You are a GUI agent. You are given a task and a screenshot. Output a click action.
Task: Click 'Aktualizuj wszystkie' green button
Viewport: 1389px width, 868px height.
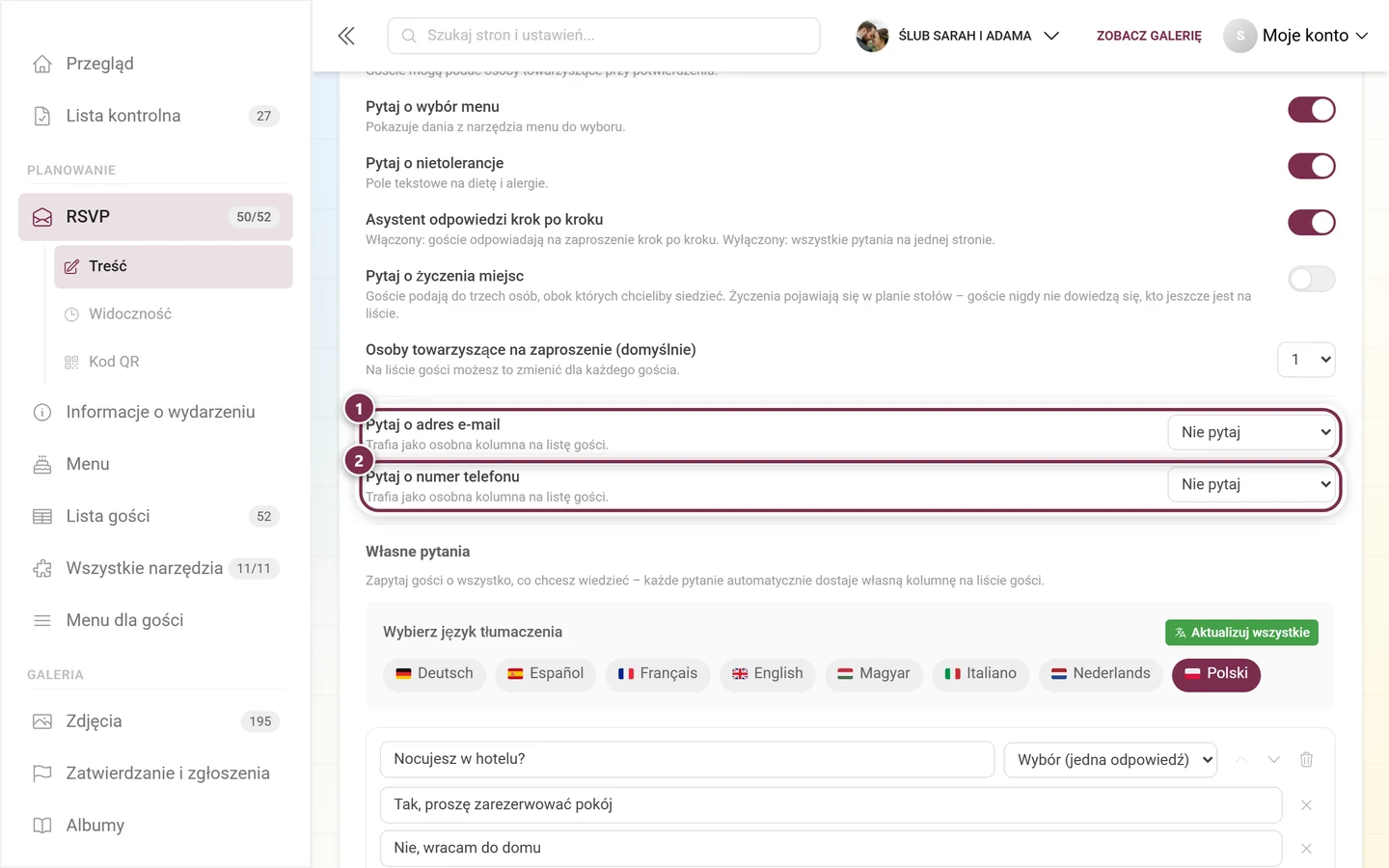(x=1241, y=633)
